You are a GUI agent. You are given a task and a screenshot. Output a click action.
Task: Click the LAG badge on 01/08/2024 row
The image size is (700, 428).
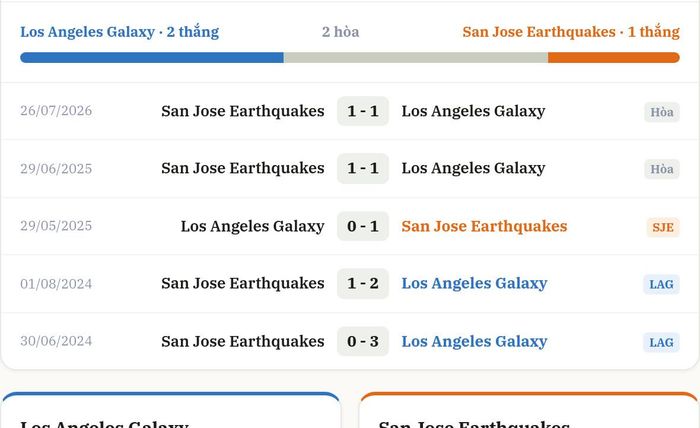[661, 284]
